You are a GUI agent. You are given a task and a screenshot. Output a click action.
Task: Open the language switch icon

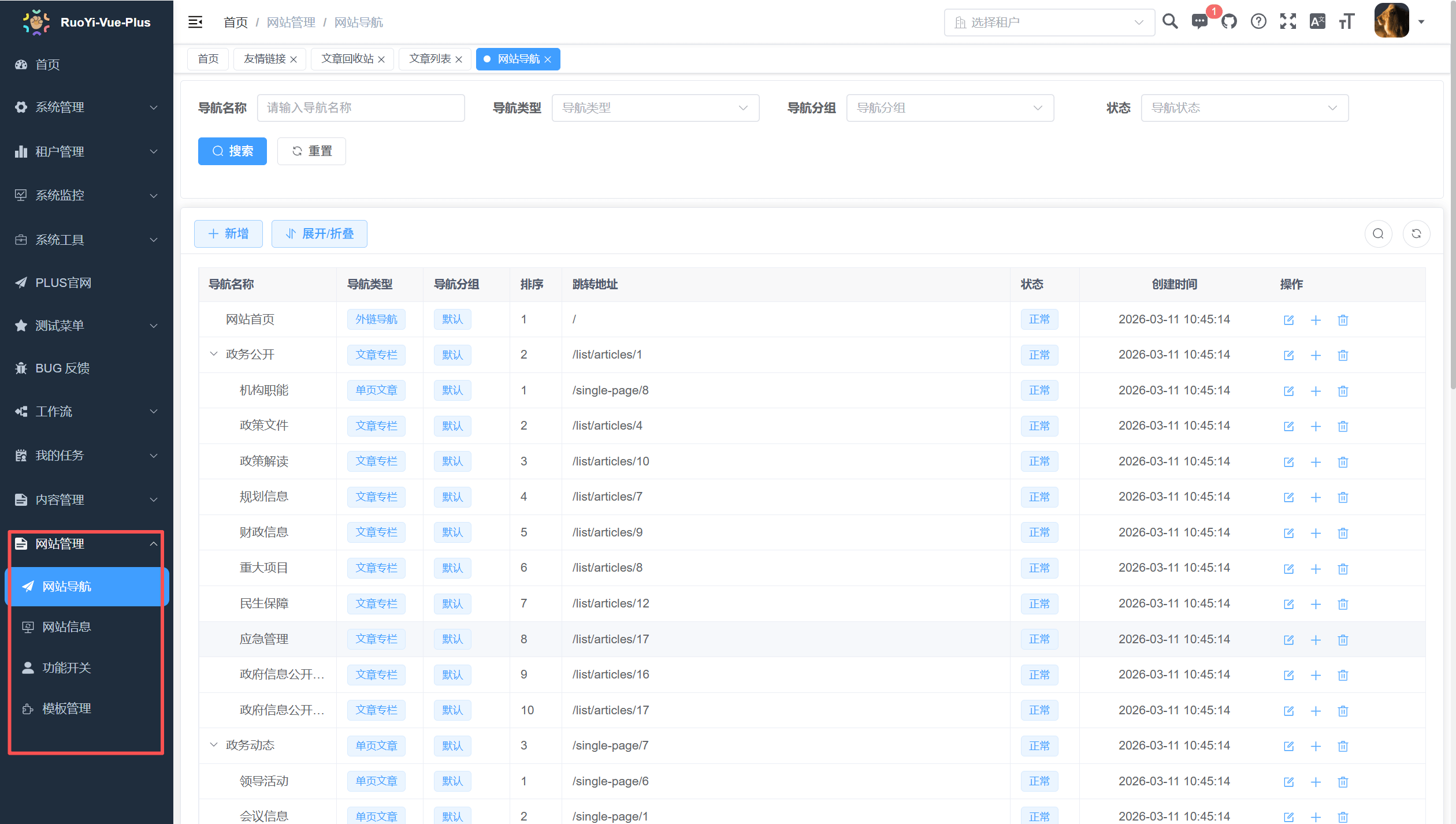[x=1317, y=22]
